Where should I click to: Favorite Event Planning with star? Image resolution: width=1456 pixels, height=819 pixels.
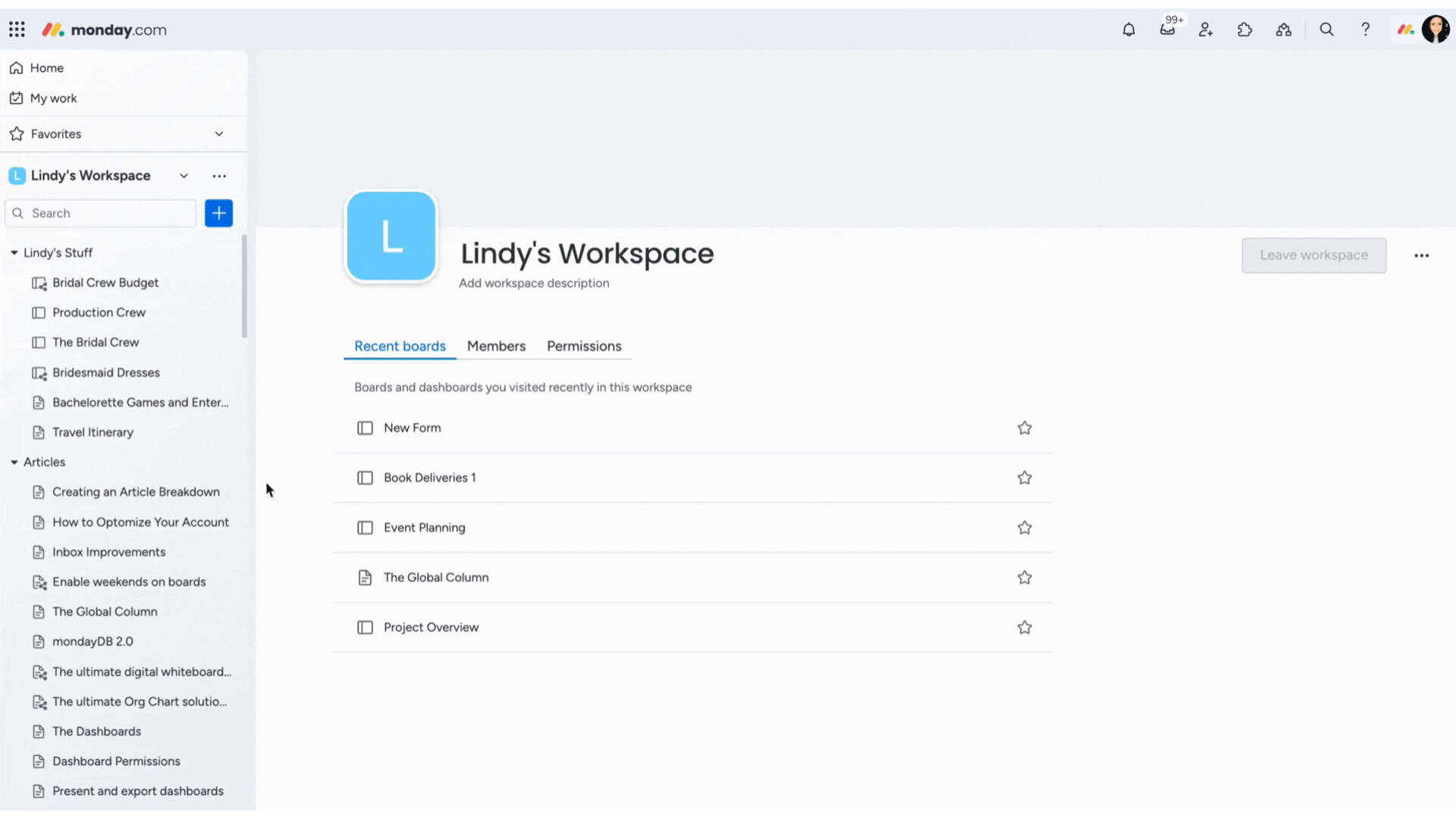(x=1025, y=528)
